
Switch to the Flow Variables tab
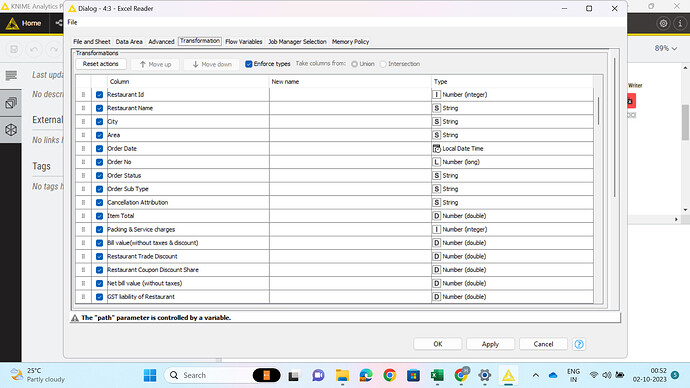244,42
